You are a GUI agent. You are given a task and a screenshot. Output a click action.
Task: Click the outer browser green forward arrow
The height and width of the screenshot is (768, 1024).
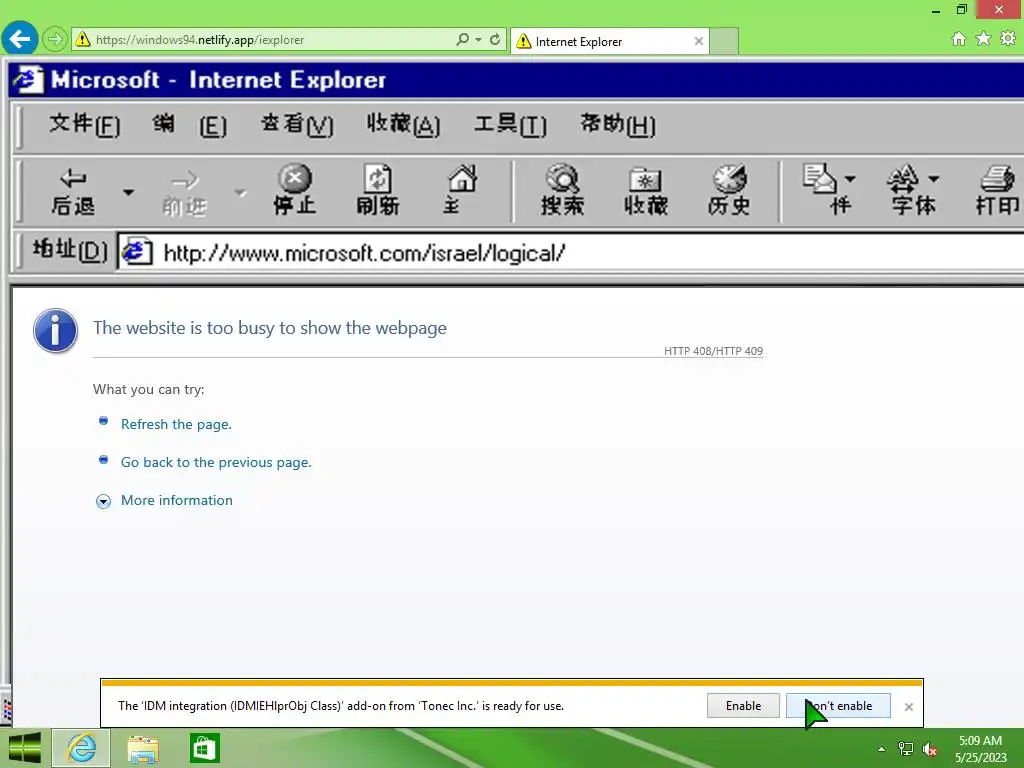(x=55, y=39)
